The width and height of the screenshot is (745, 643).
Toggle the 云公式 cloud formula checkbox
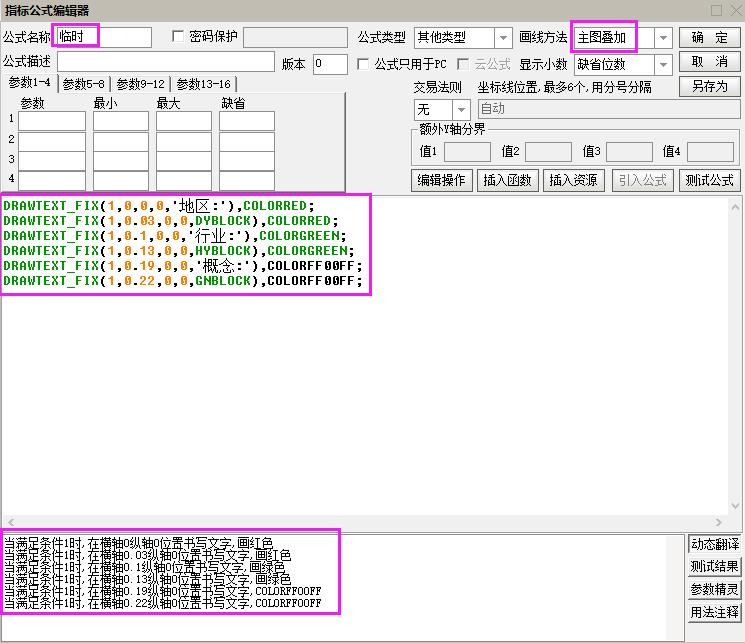point(463,64)
